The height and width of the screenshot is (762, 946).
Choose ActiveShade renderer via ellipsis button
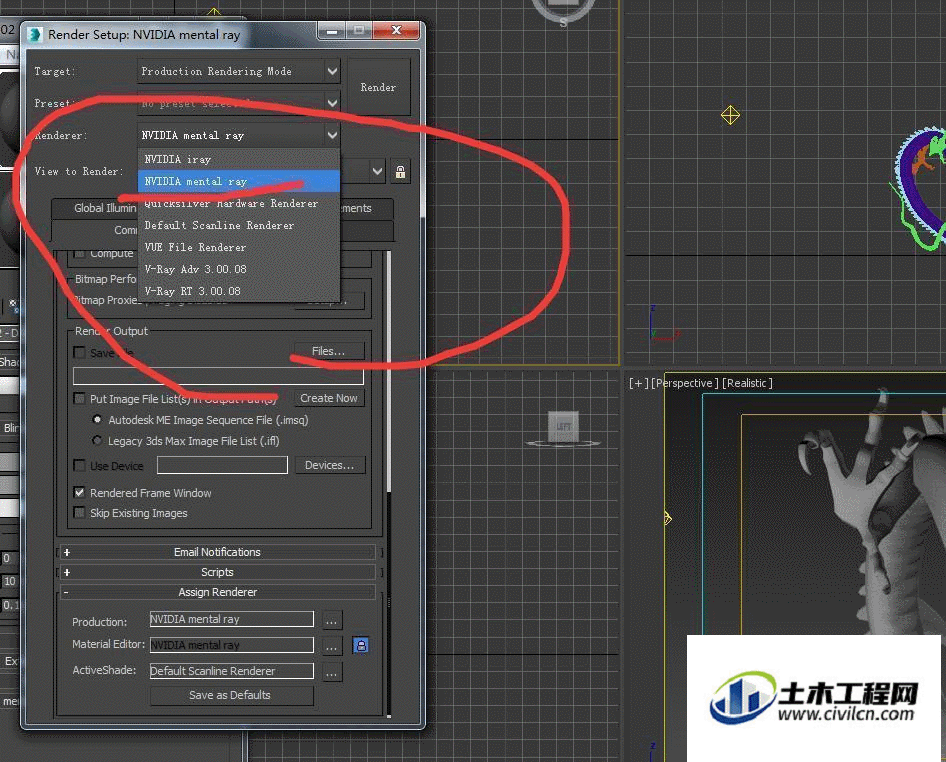[331, 672]
